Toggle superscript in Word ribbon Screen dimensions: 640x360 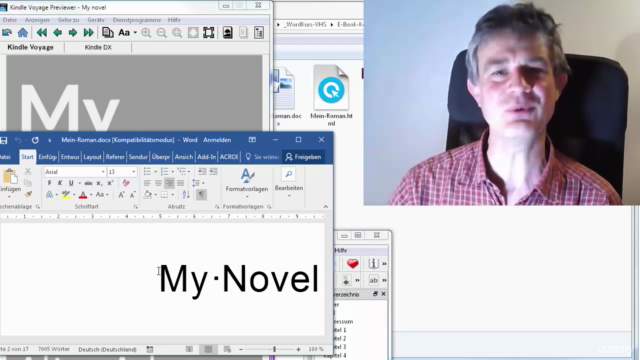(x=110, y=183)
